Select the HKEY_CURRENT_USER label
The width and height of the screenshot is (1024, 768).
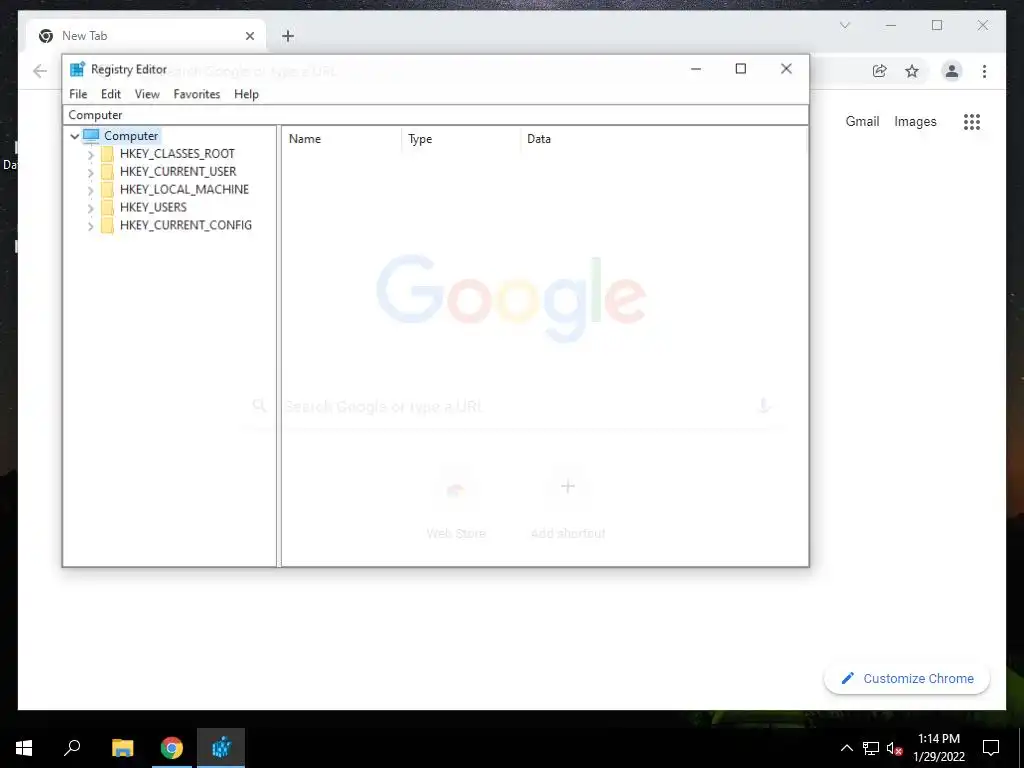(x=178, y=171)
